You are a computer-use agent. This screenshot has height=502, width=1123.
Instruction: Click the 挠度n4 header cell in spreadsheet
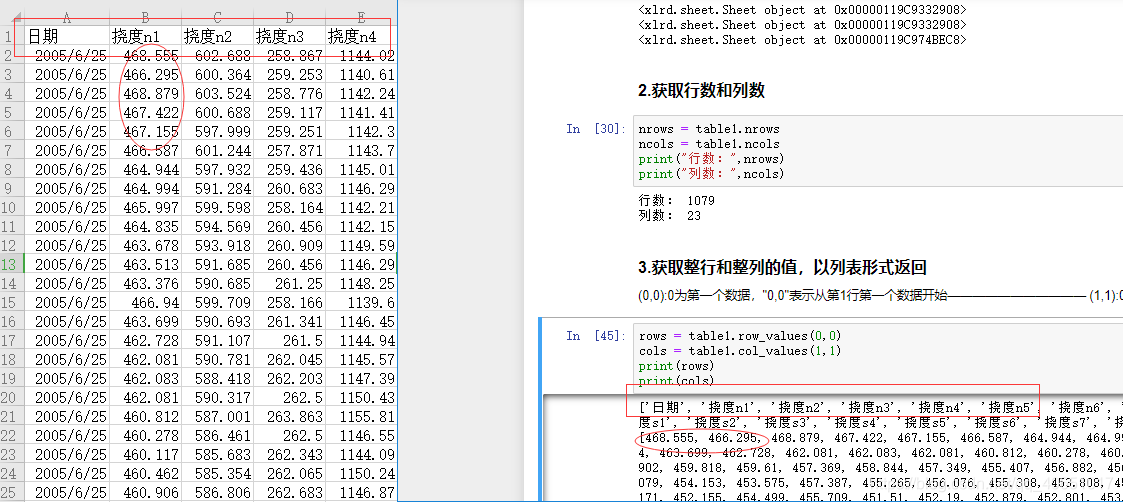[x=361, y=36]
